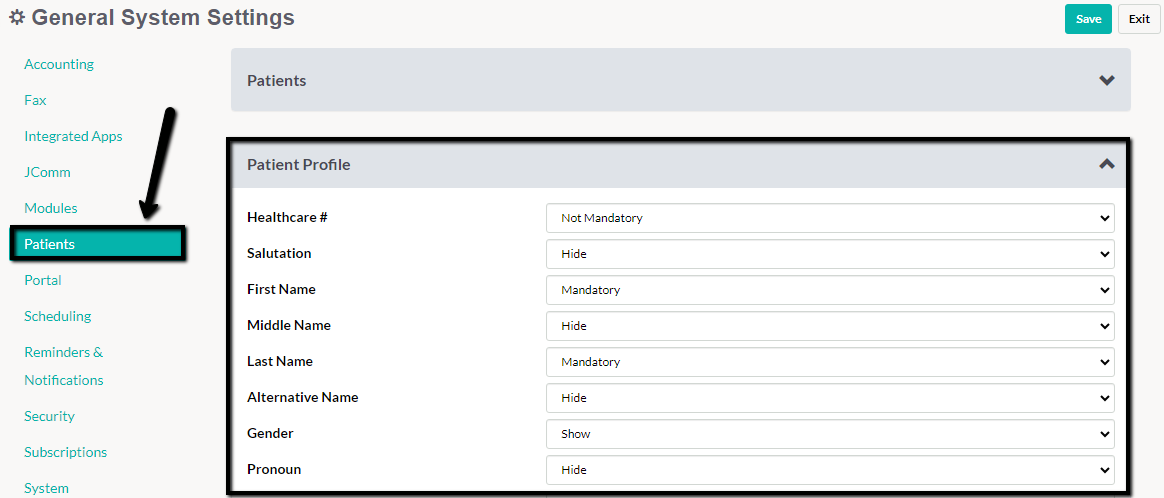This screenshot has width=1164, height=498.
Task: Click the Alternative Name field label
Action: tap(303, 397)
